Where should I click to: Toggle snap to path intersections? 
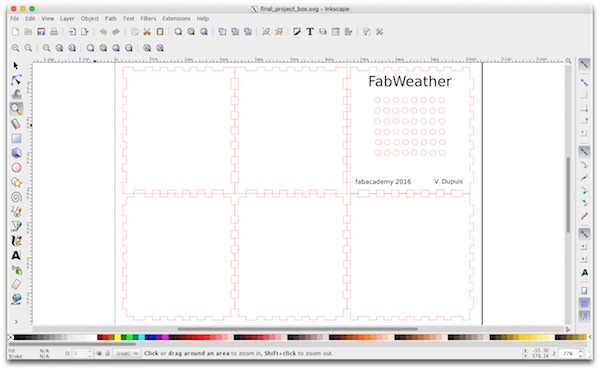(584, 178)
